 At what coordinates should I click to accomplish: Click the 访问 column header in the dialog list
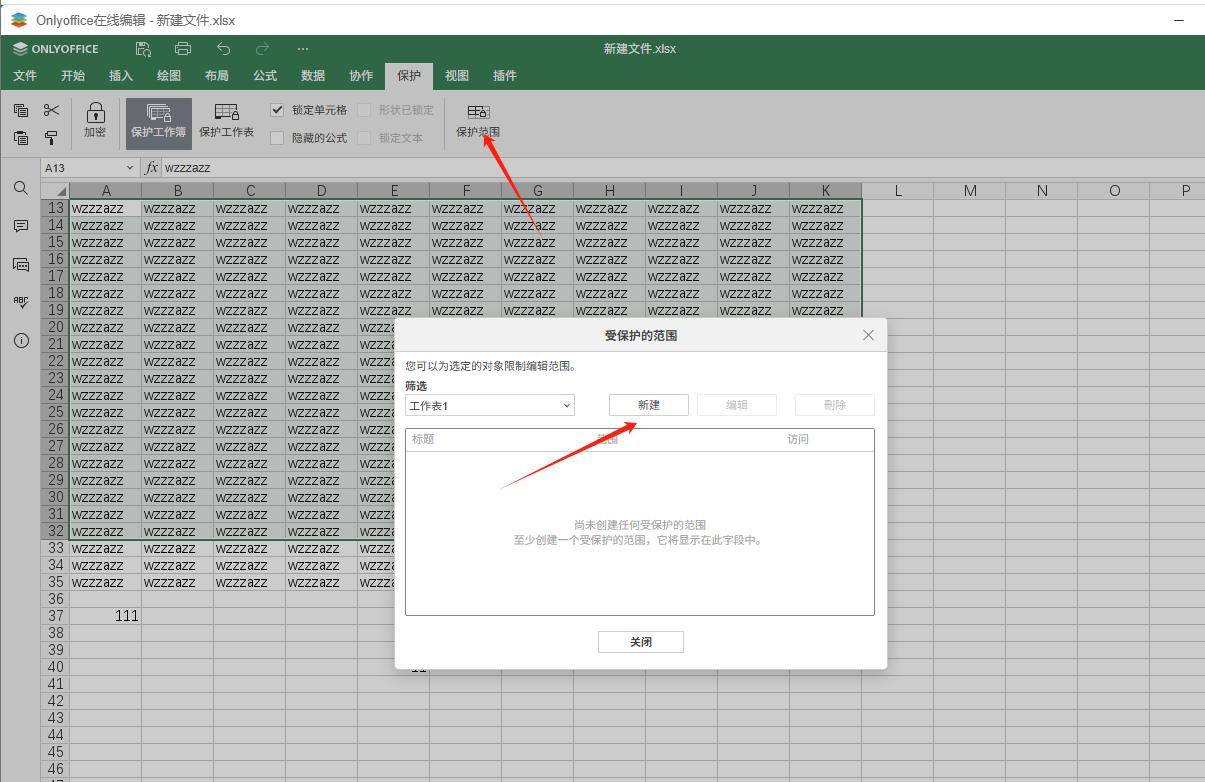point(798,439)
